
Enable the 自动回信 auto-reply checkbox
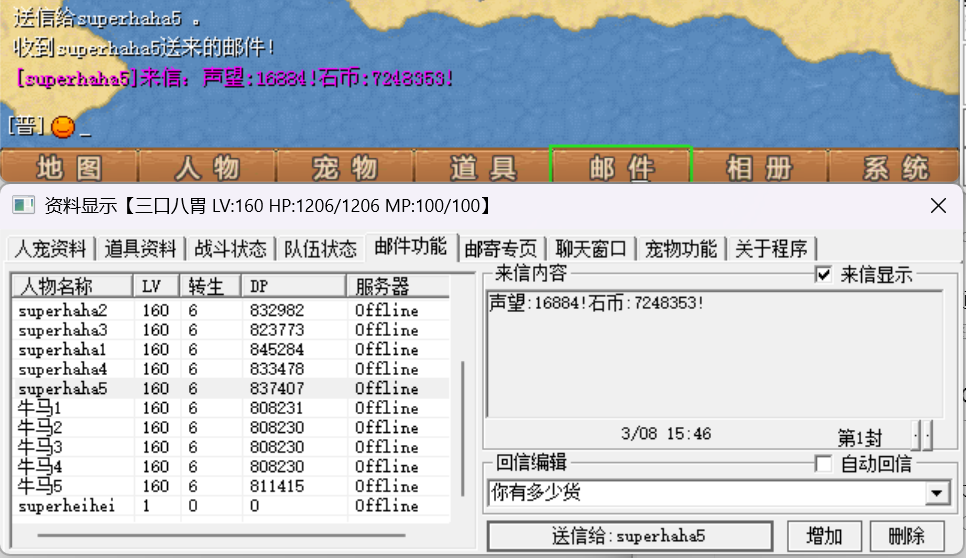pyautogui.click(x=824, y=463)
